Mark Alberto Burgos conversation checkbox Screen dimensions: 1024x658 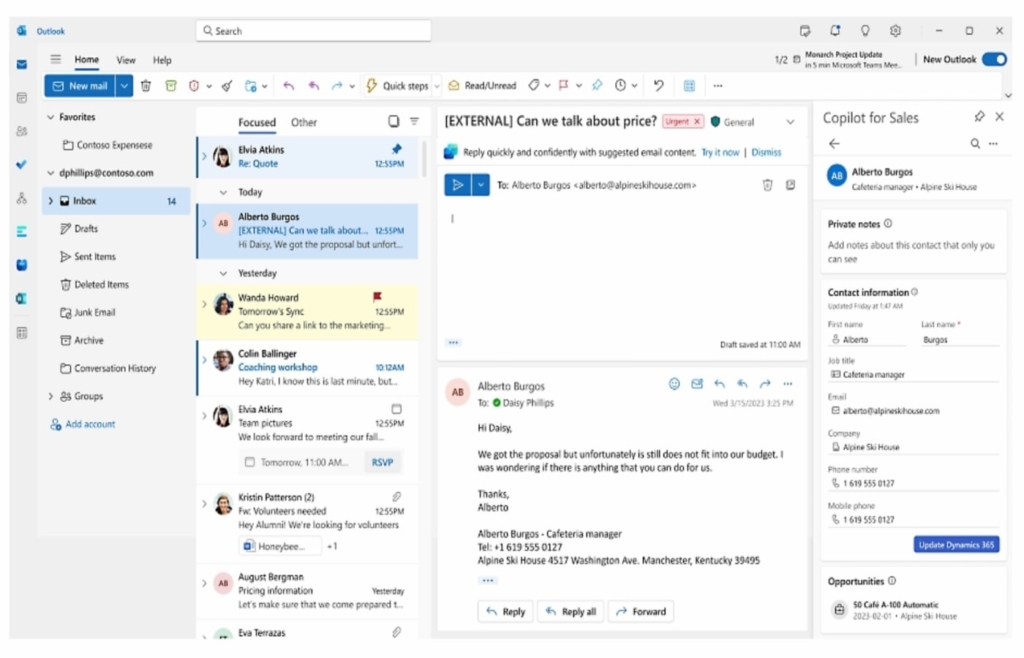click(x=222, y=222)
